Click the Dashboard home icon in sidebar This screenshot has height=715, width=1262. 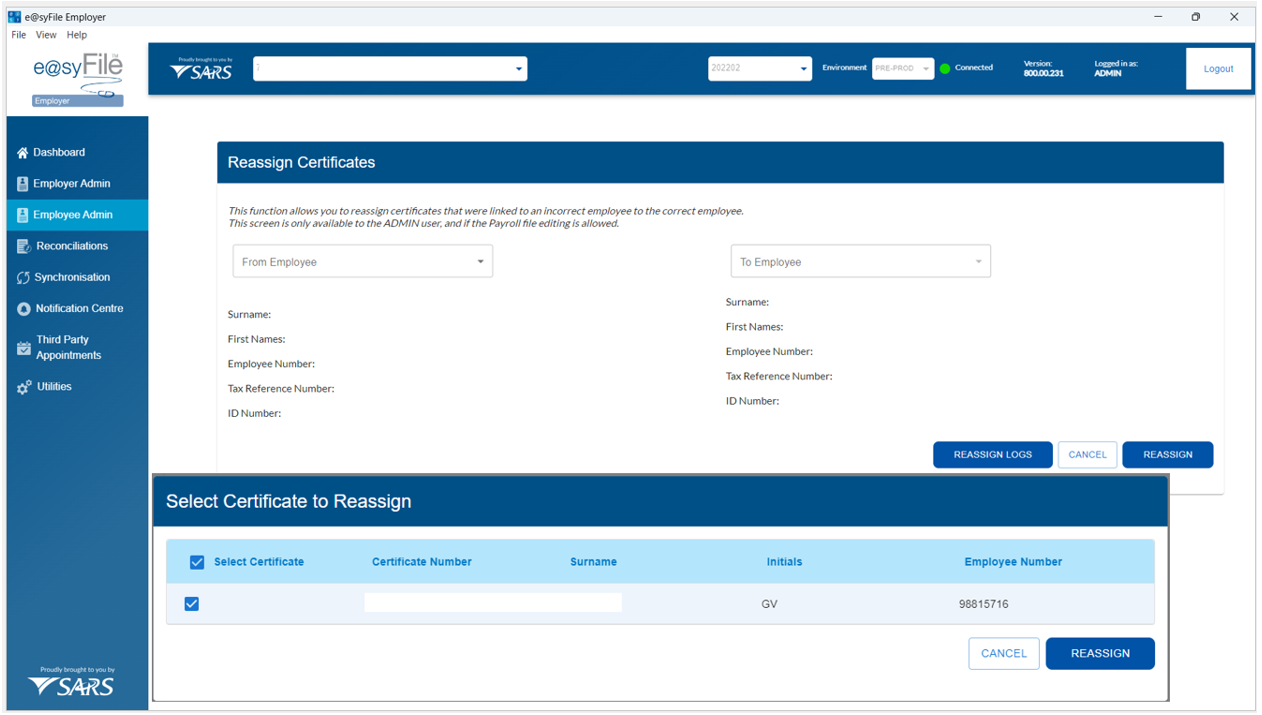23,153
